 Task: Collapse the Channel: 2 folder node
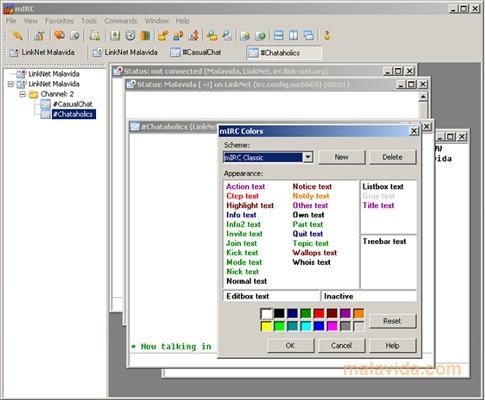pos(23,94)
